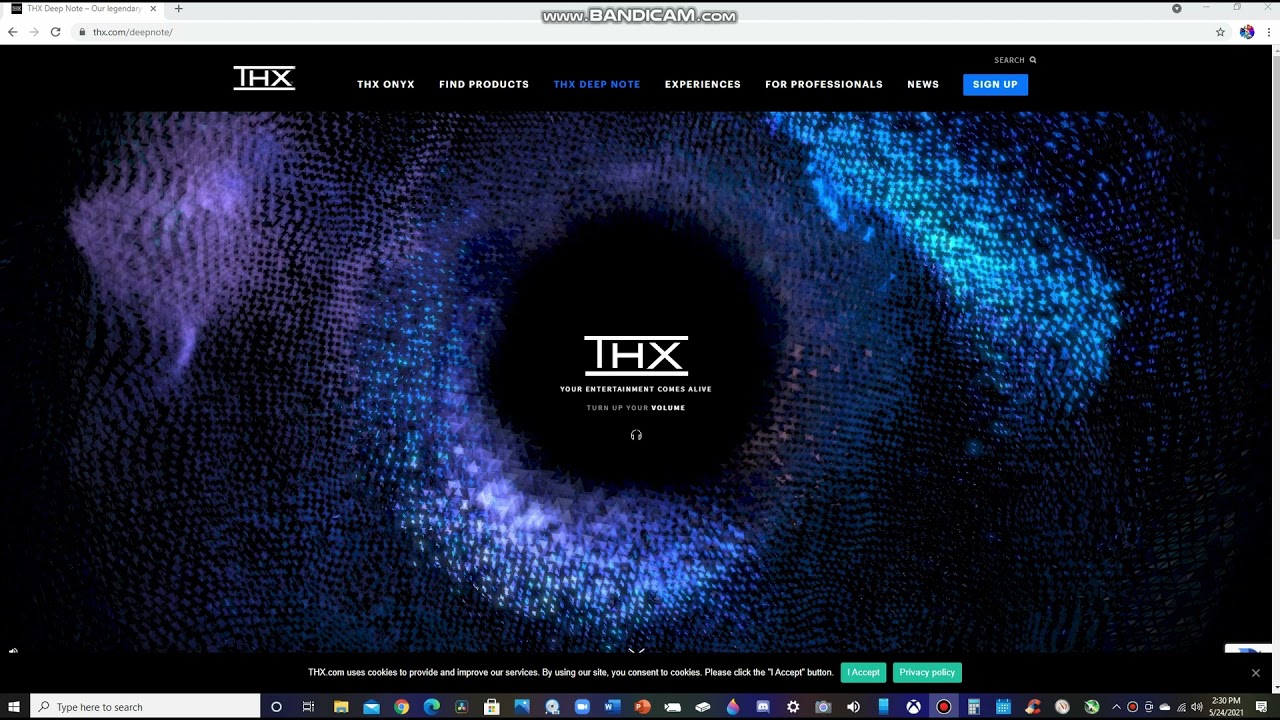Open site Search in header
The image size is (1280, 720).
click(x=1015, y=60)
